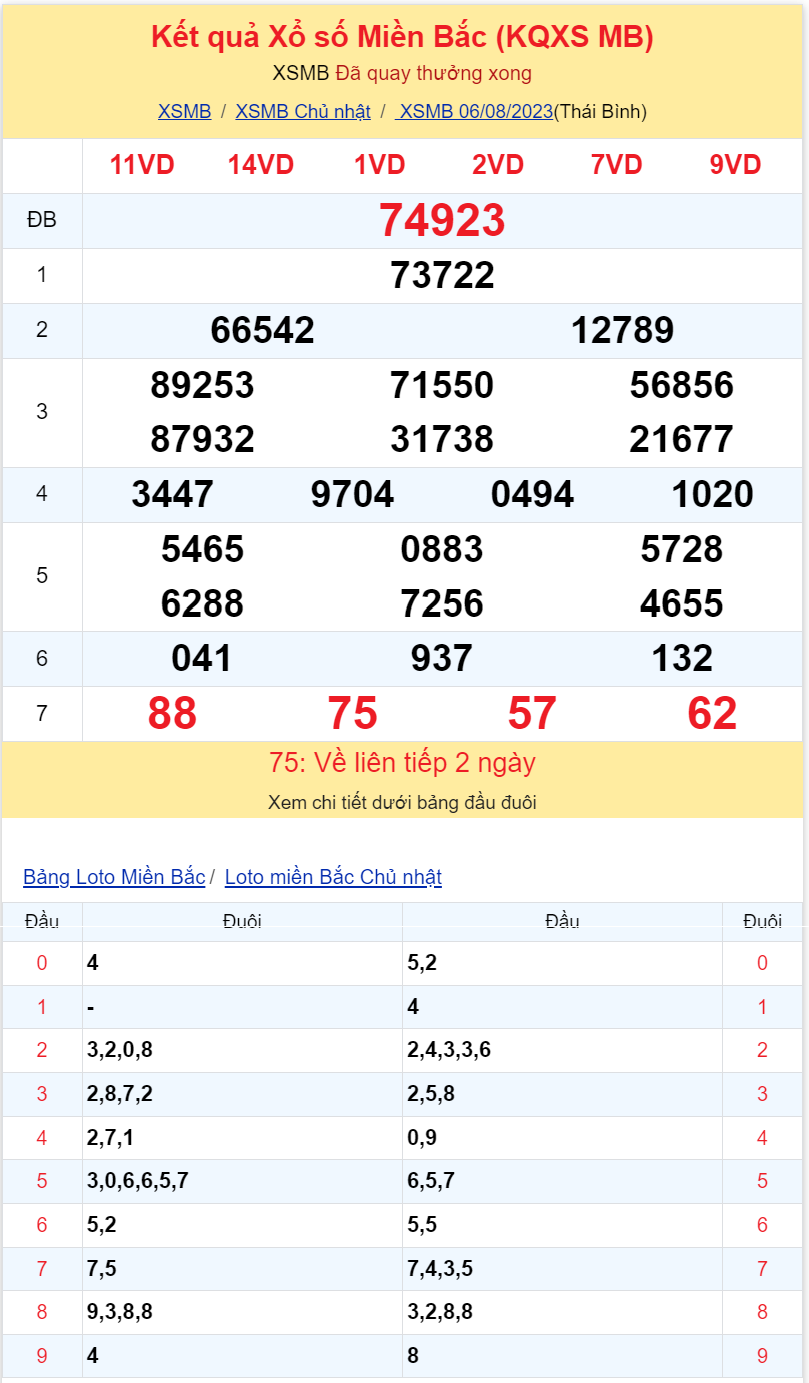This screenshot has height=1383, width=809.
Task: Click the special prize number 74923
Action: point(442,220)
